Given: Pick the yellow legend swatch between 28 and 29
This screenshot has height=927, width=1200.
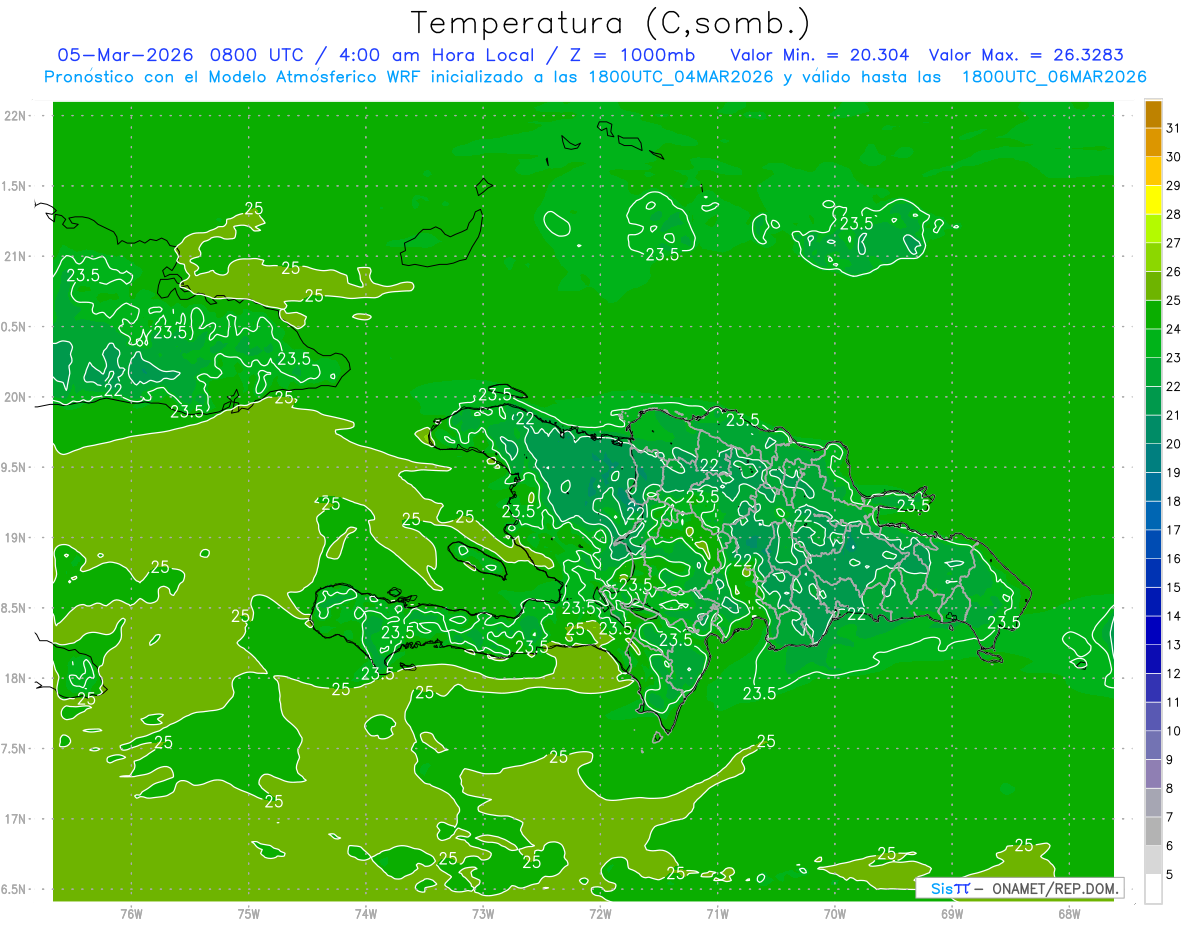Looking at the screenshot, I should click(1153, 200).
